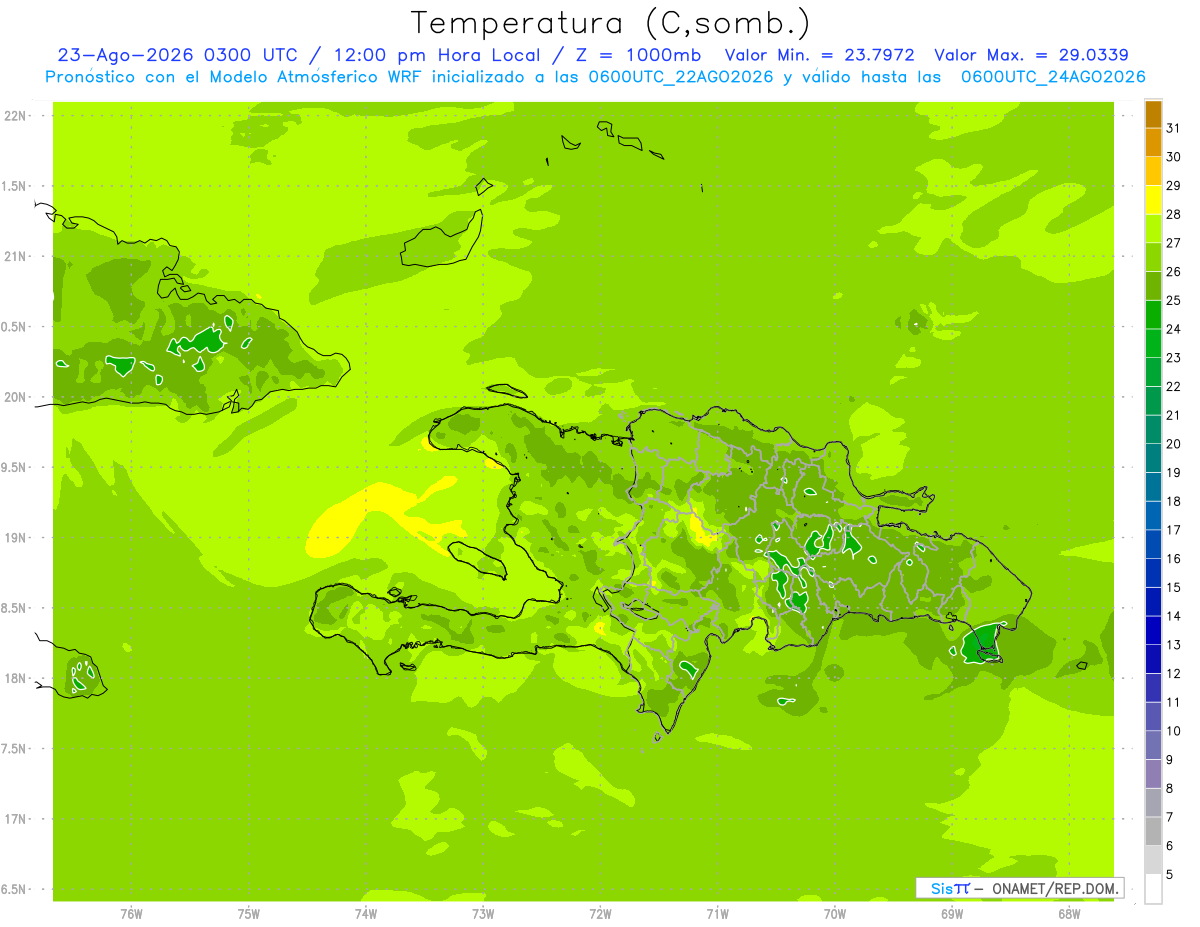
Task: Click the legend value label 5
Action: (x=1169, y=874)
